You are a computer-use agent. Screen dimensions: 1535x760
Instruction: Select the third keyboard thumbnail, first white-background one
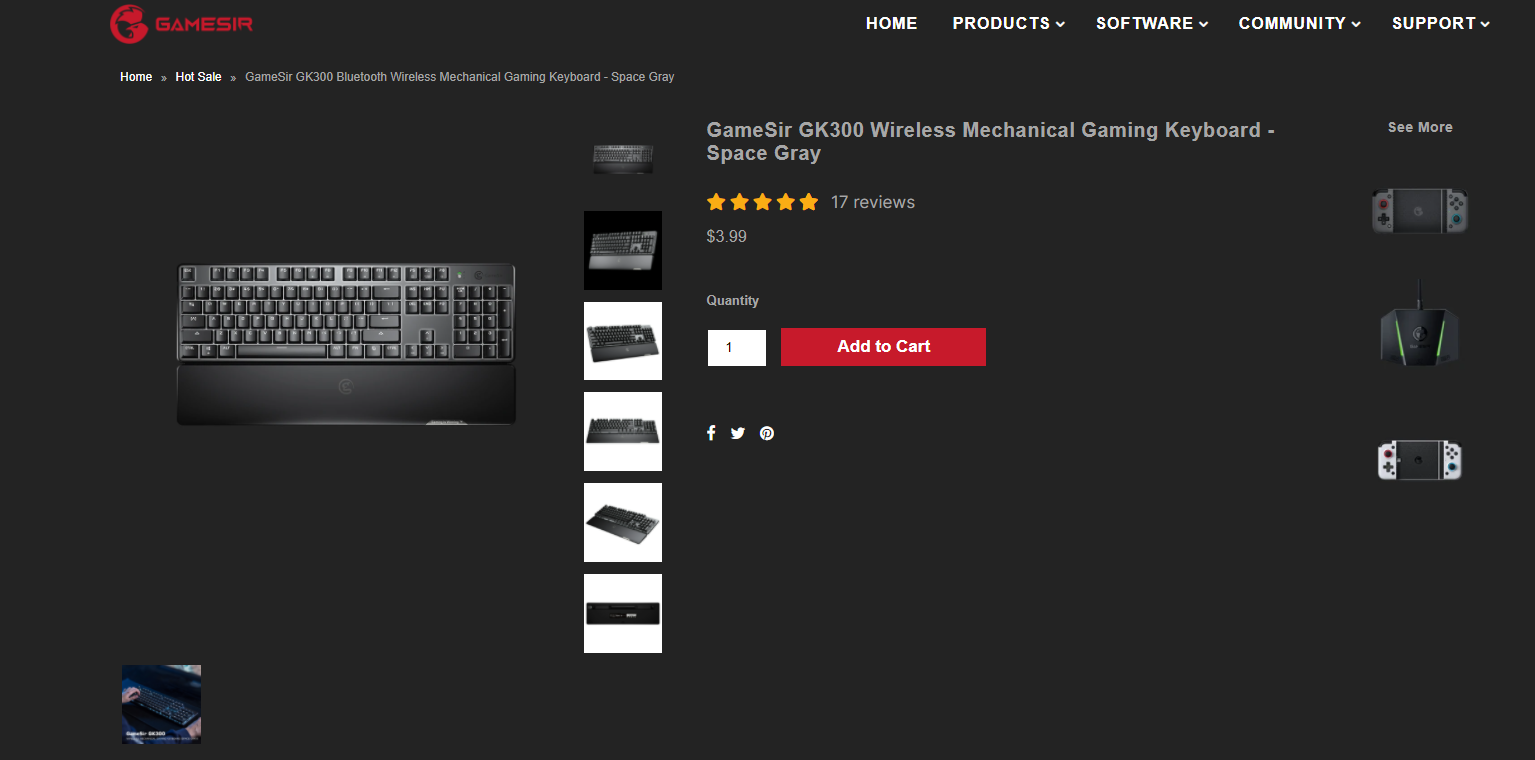(x=623, y=341)
